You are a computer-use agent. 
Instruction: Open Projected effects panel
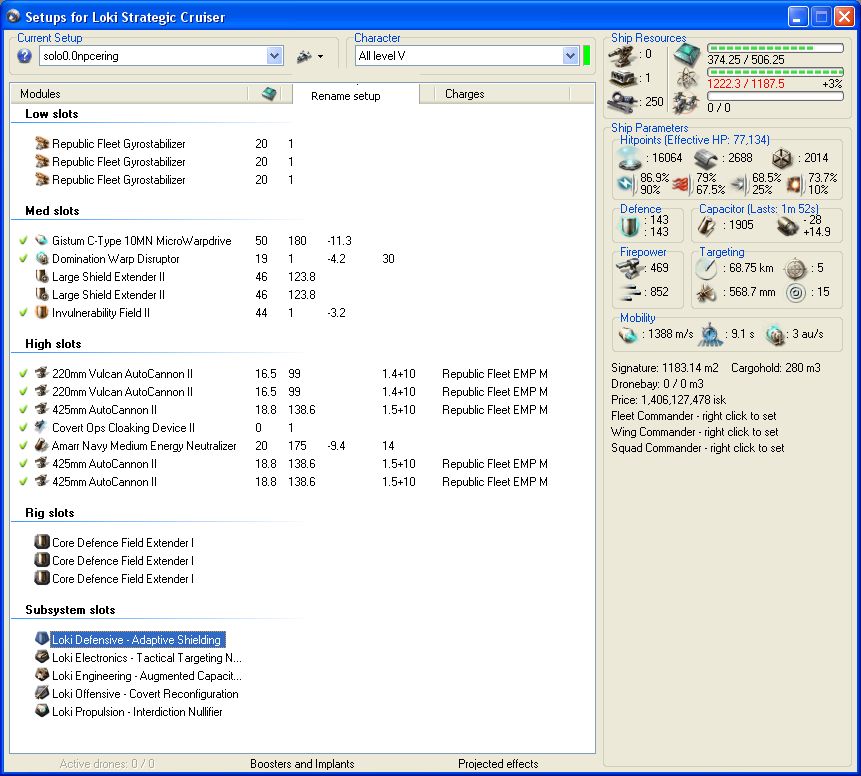[x=498, y=764]
